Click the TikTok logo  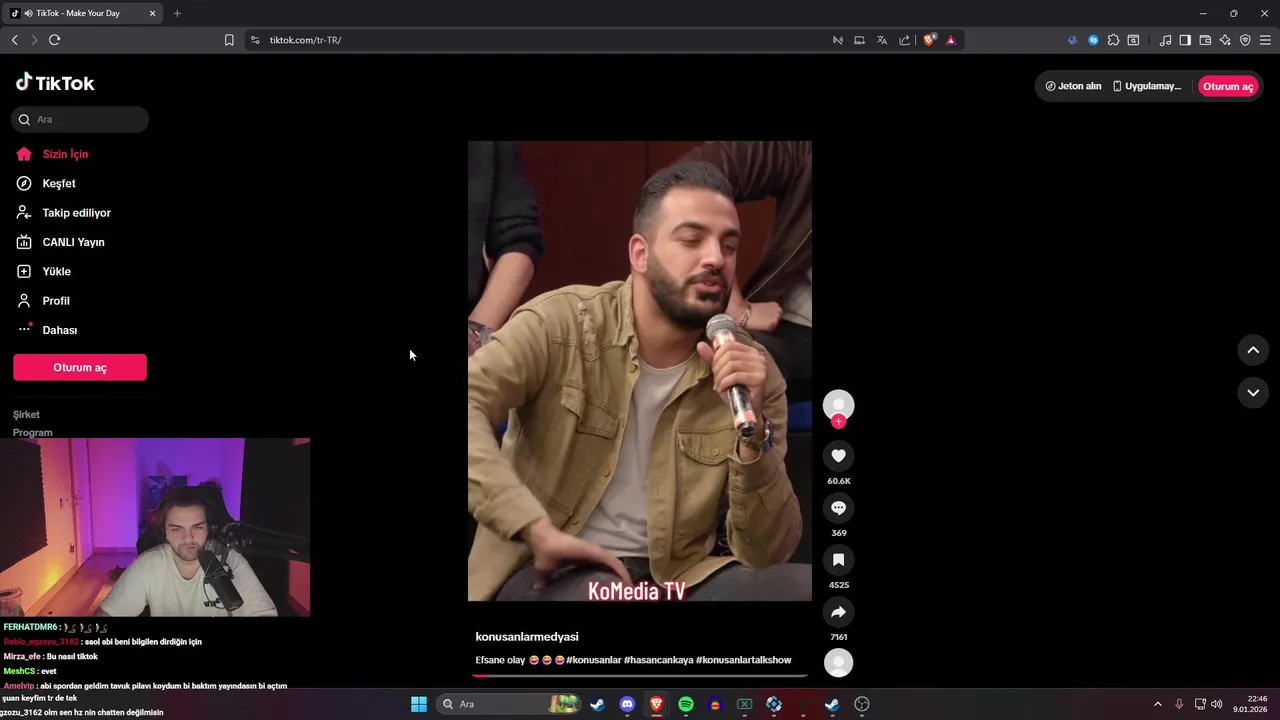coord(55,83)
